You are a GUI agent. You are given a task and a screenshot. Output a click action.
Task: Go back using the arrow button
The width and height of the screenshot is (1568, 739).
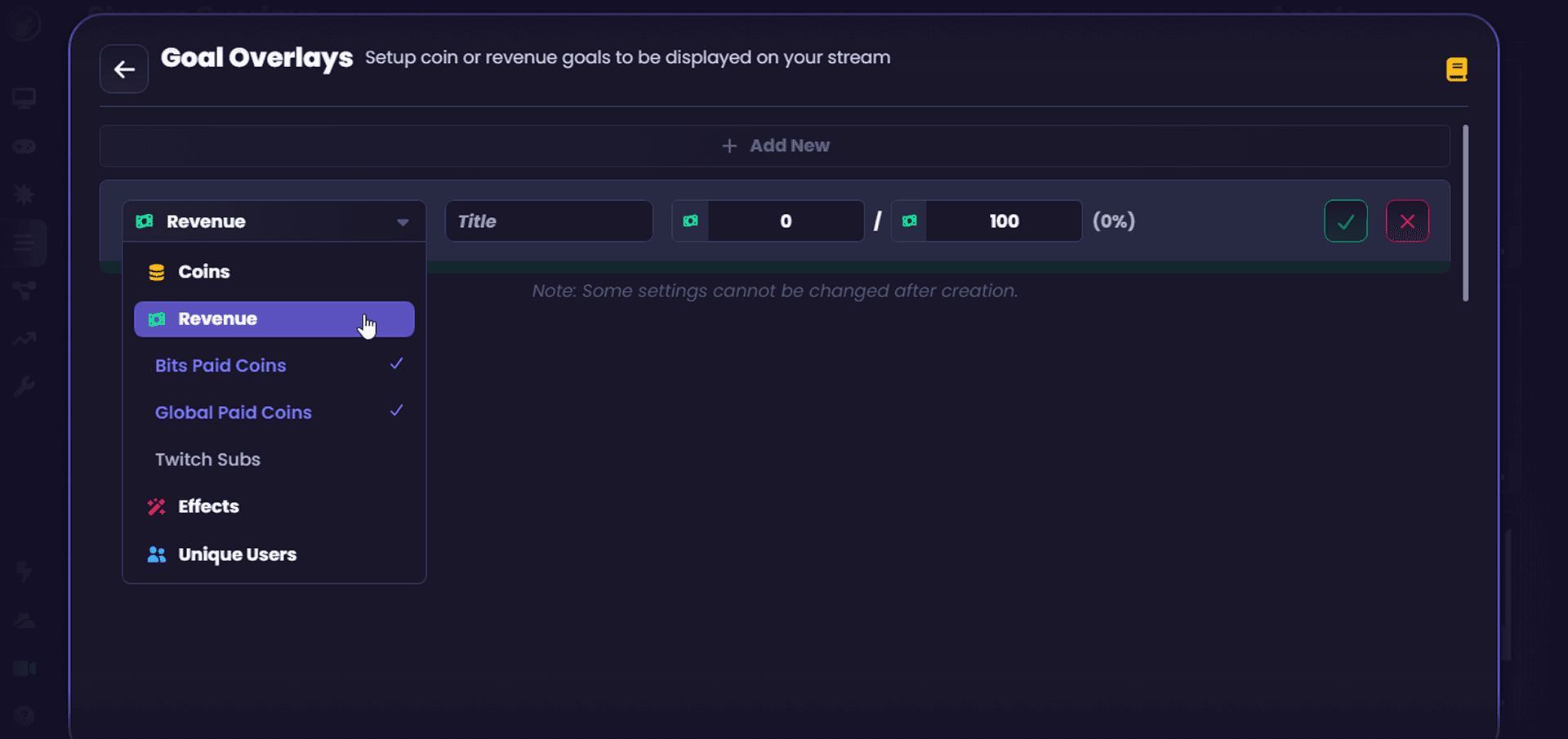click(124, 69)
